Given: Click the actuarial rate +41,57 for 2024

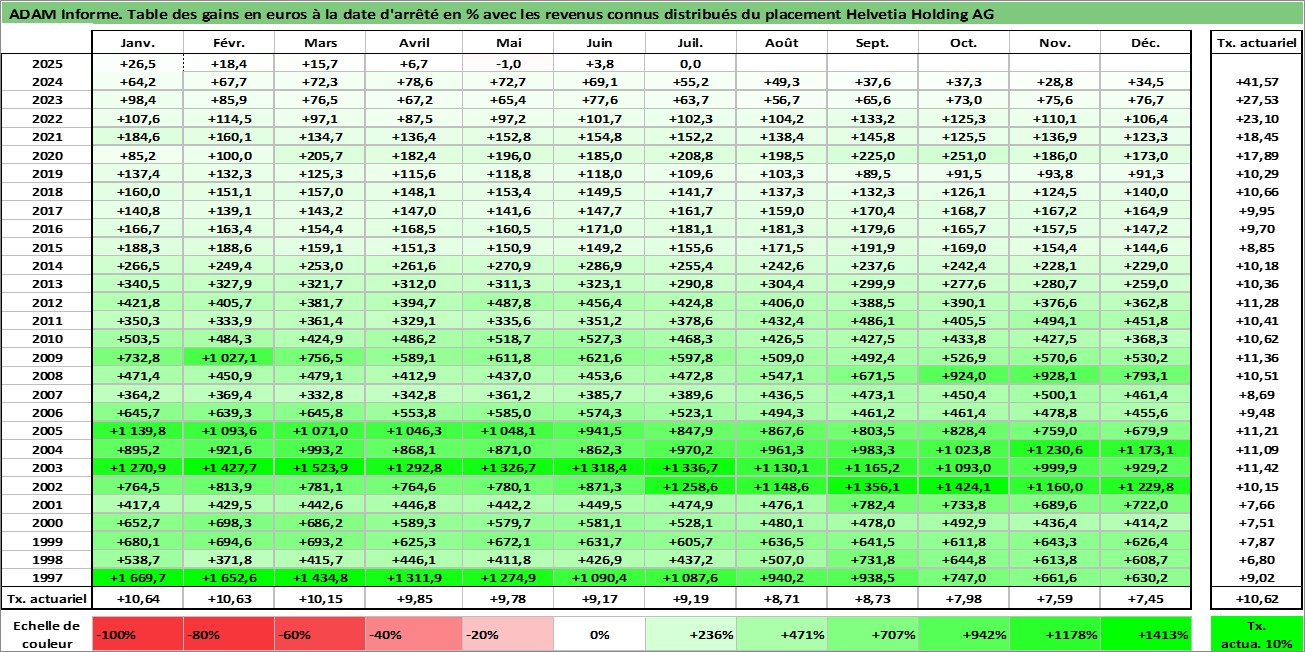Looking at the screenshot, I should pyautogui.click(x=1255, y=82).
